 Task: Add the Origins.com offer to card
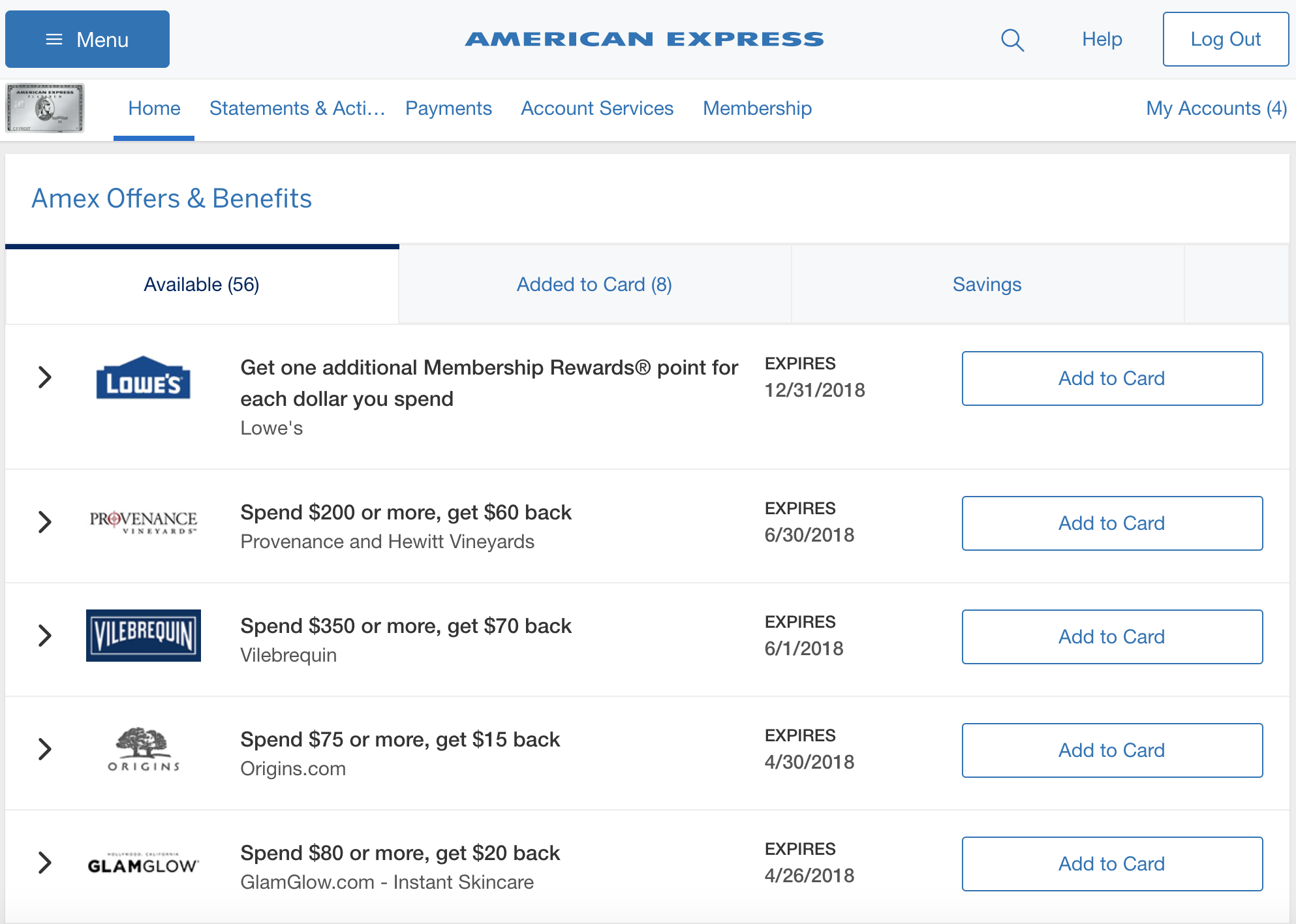(x=1112, y=750)
